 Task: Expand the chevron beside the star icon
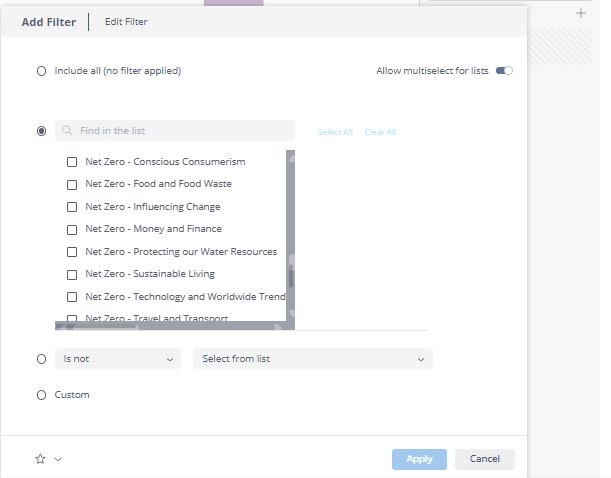pos(58,460)
